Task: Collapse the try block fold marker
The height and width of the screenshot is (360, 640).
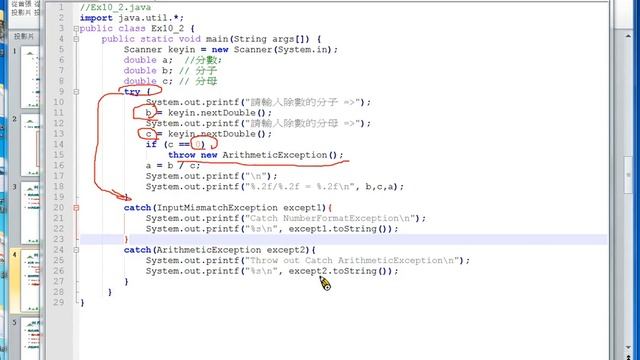Action: [x=76, y=92]
